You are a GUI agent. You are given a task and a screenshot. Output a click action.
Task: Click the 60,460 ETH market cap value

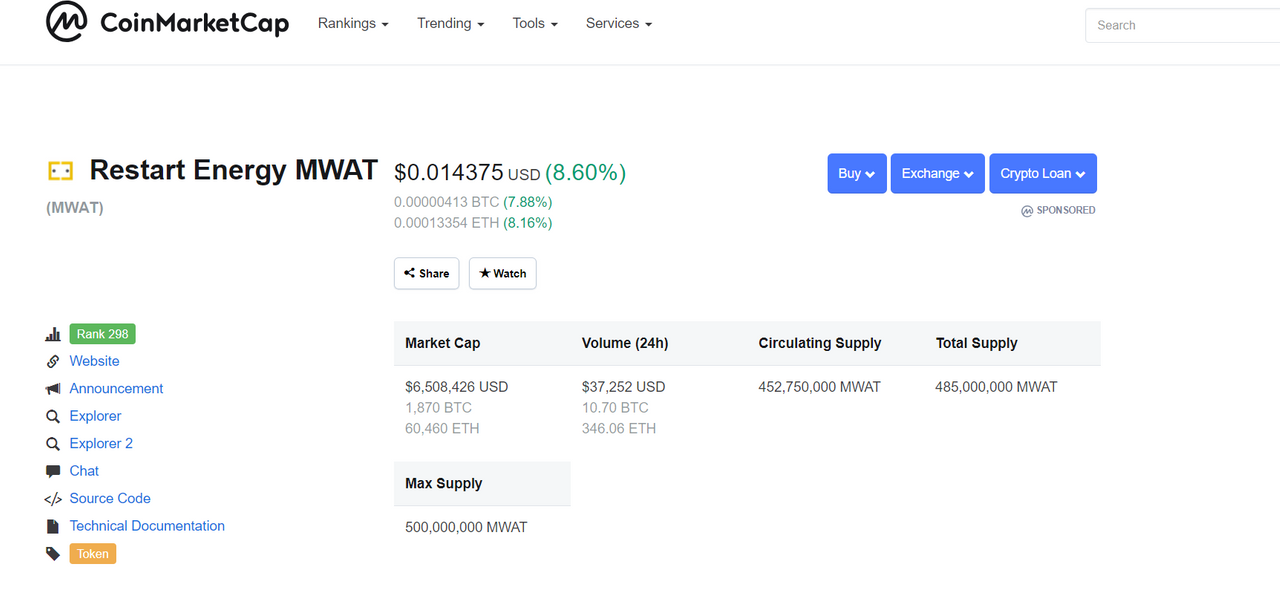(443, 429)
